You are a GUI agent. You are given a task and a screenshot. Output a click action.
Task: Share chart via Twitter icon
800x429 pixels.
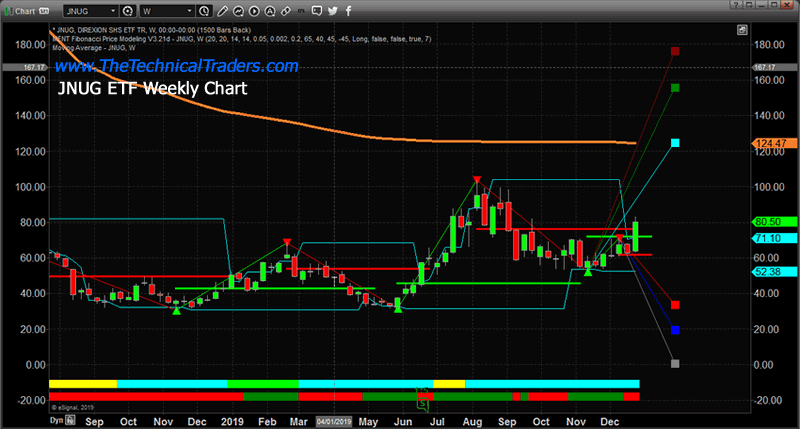(333, 11)
